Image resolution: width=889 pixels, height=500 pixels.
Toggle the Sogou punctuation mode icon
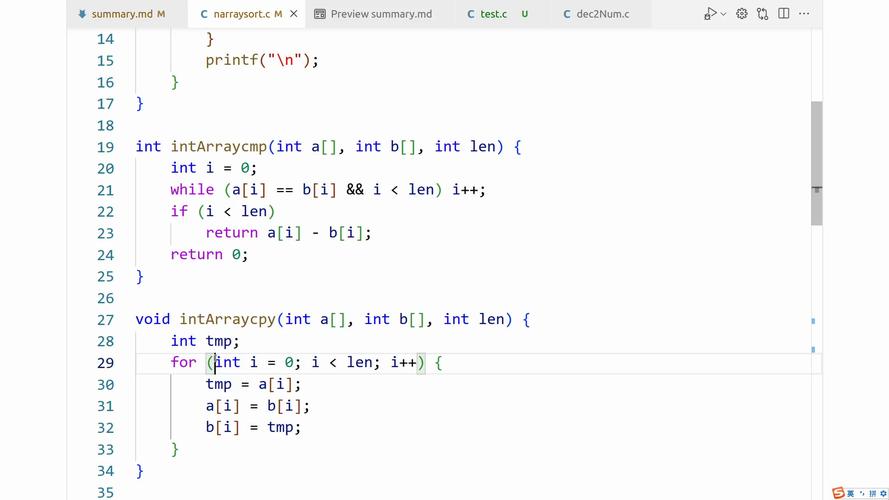click(x=861, y=493)
